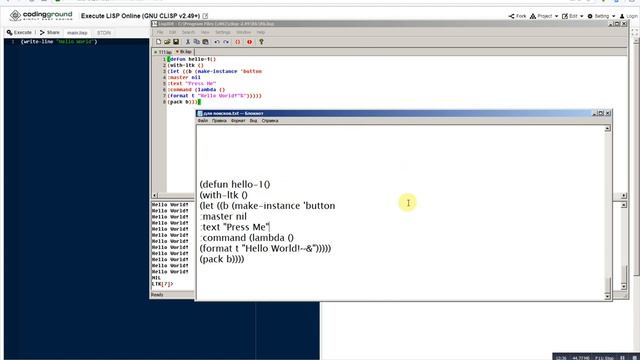Open the Settings menu in LispIDE

223,32
